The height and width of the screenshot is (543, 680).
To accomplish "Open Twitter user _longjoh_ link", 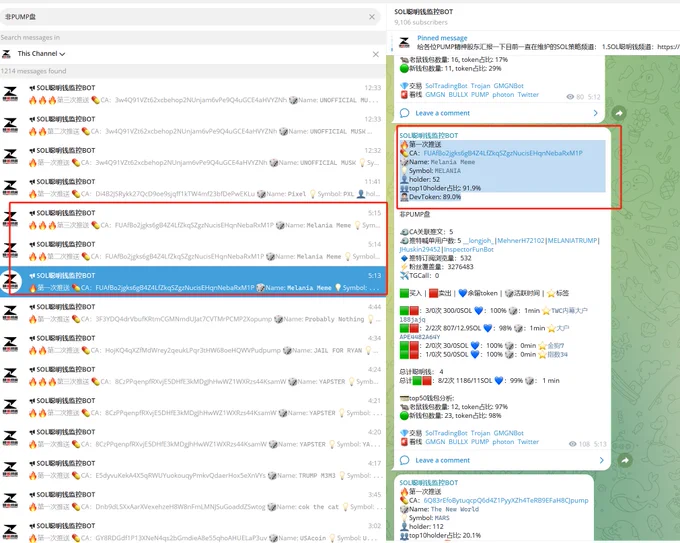I will (x=478, y=240).
